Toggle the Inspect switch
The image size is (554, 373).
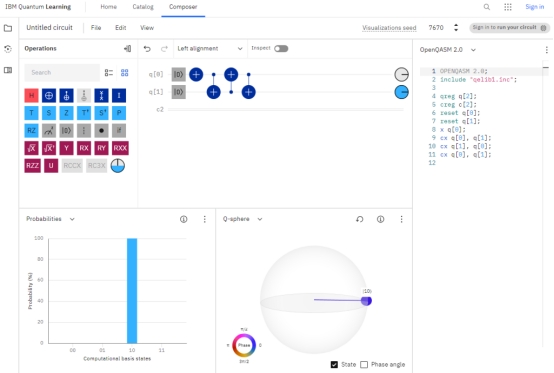(x=281, y=48)
